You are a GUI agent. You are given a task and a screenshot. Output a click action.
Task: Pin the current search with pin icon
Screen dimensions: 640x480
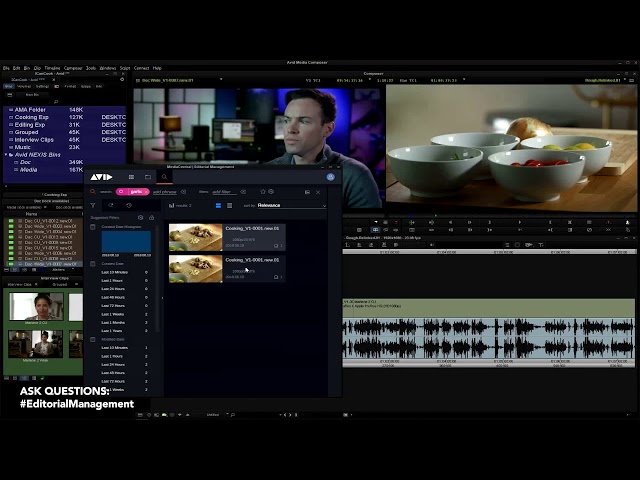[111, 205]
